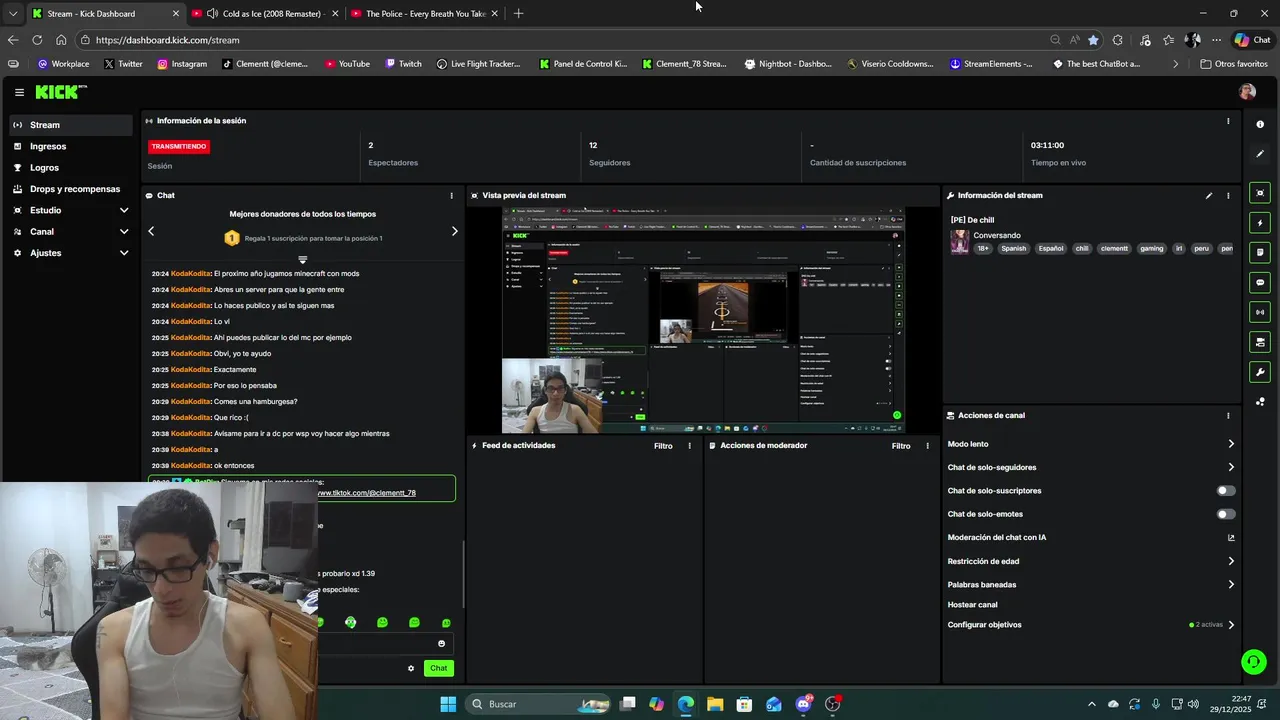The image size is (1280, 720).
Task: Click the broadcast signal widget icon in right sidebar
Action: (x=1260, y=312)
